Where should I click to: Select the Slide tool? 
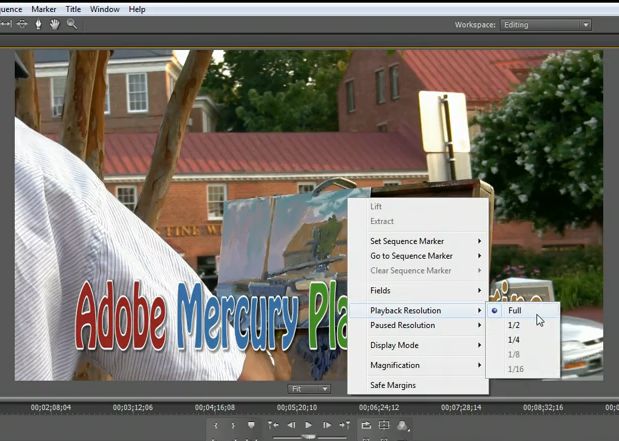(x=22, y=24)
